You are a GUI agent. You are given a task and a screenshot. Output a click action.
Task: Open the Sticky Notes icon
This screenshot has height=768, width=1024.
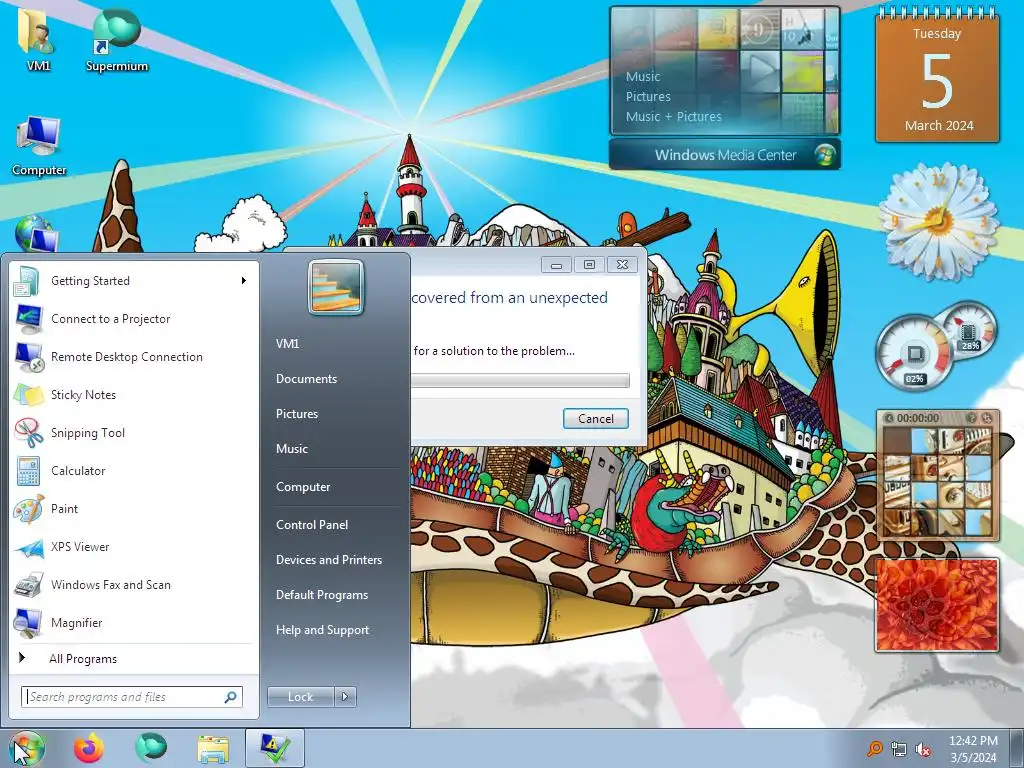pos(28,395)
